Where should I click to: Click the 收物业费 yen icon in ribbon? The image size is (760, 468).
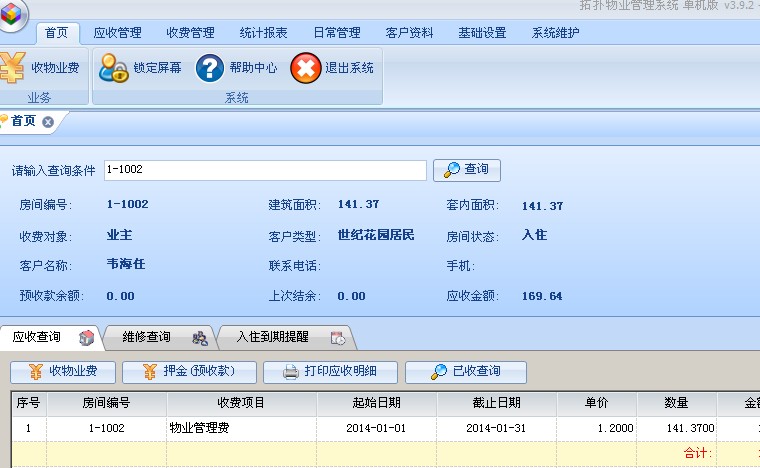point(12,68)
